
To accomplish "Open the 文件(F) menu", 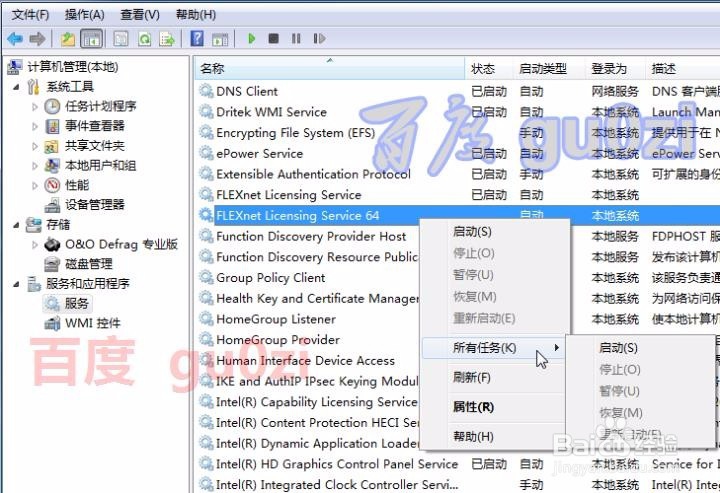I will point(30,15).
